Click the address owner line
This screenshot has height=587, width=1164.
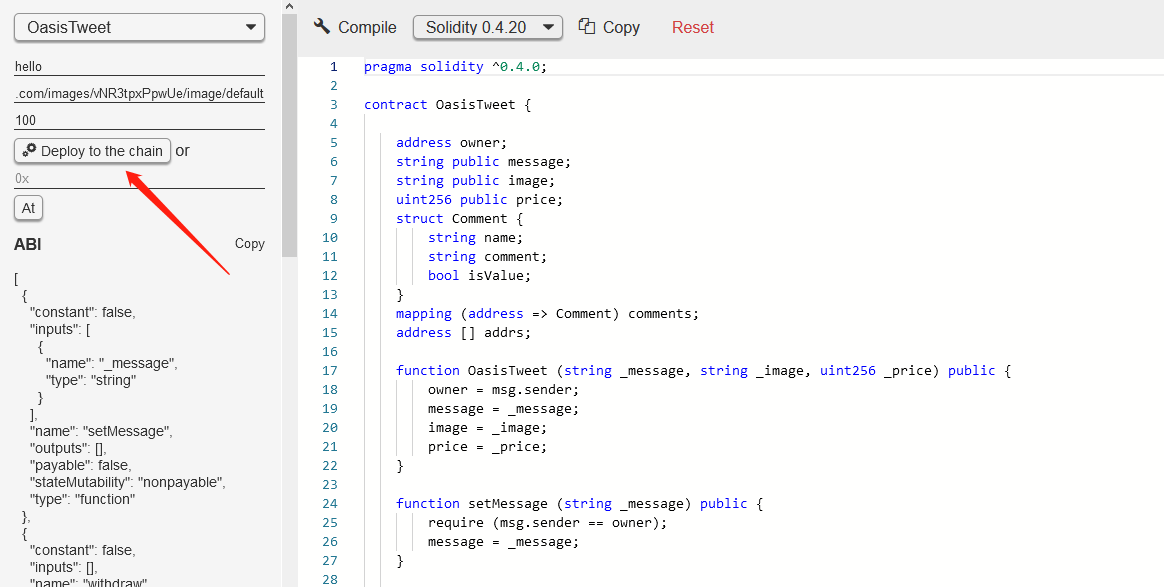pos(451,142)
